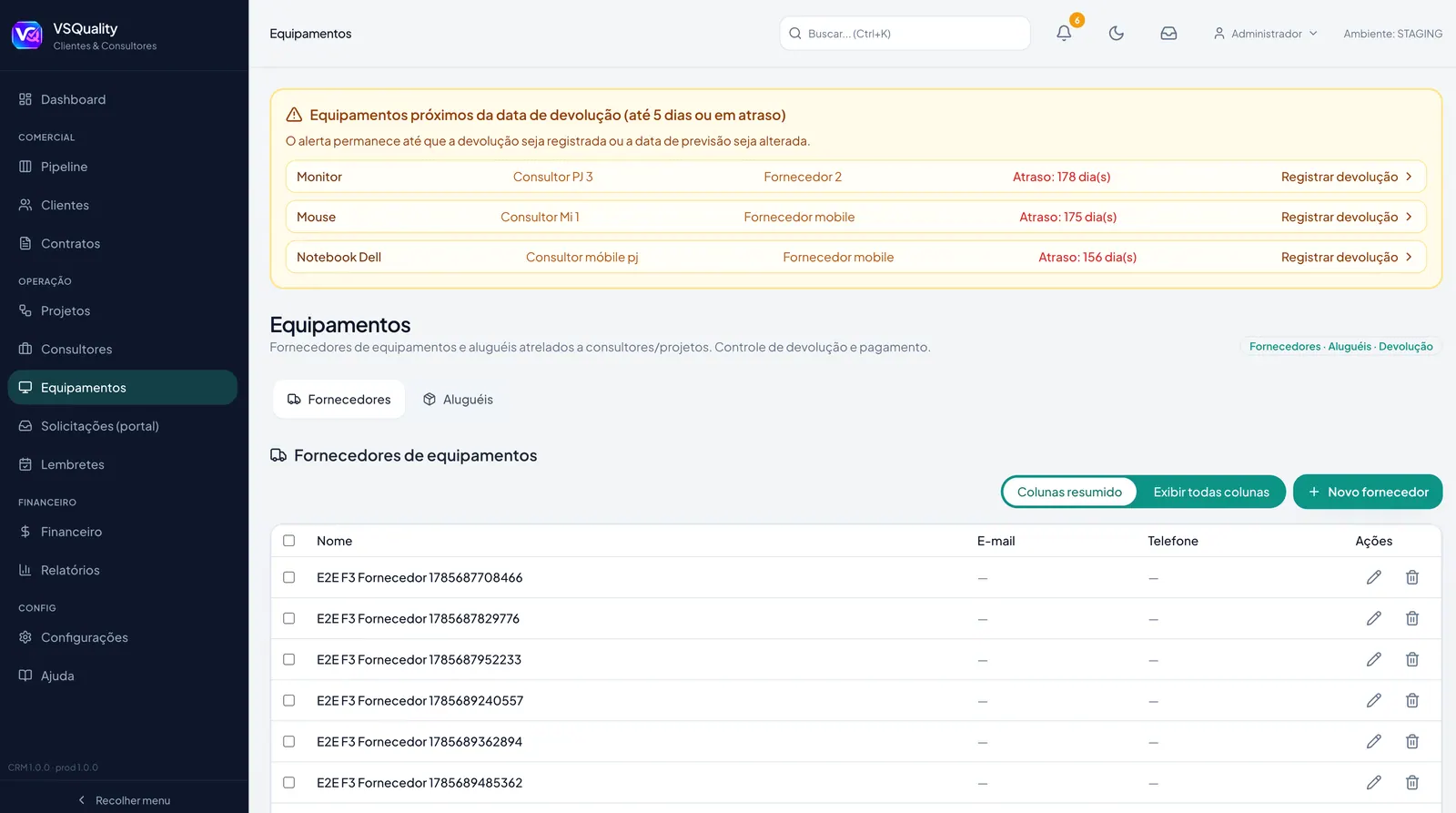Delete supplier E2E F3 Fornecedor 1785687708466
This screenshot has width=1456, height=813.
pos(1412,577)
